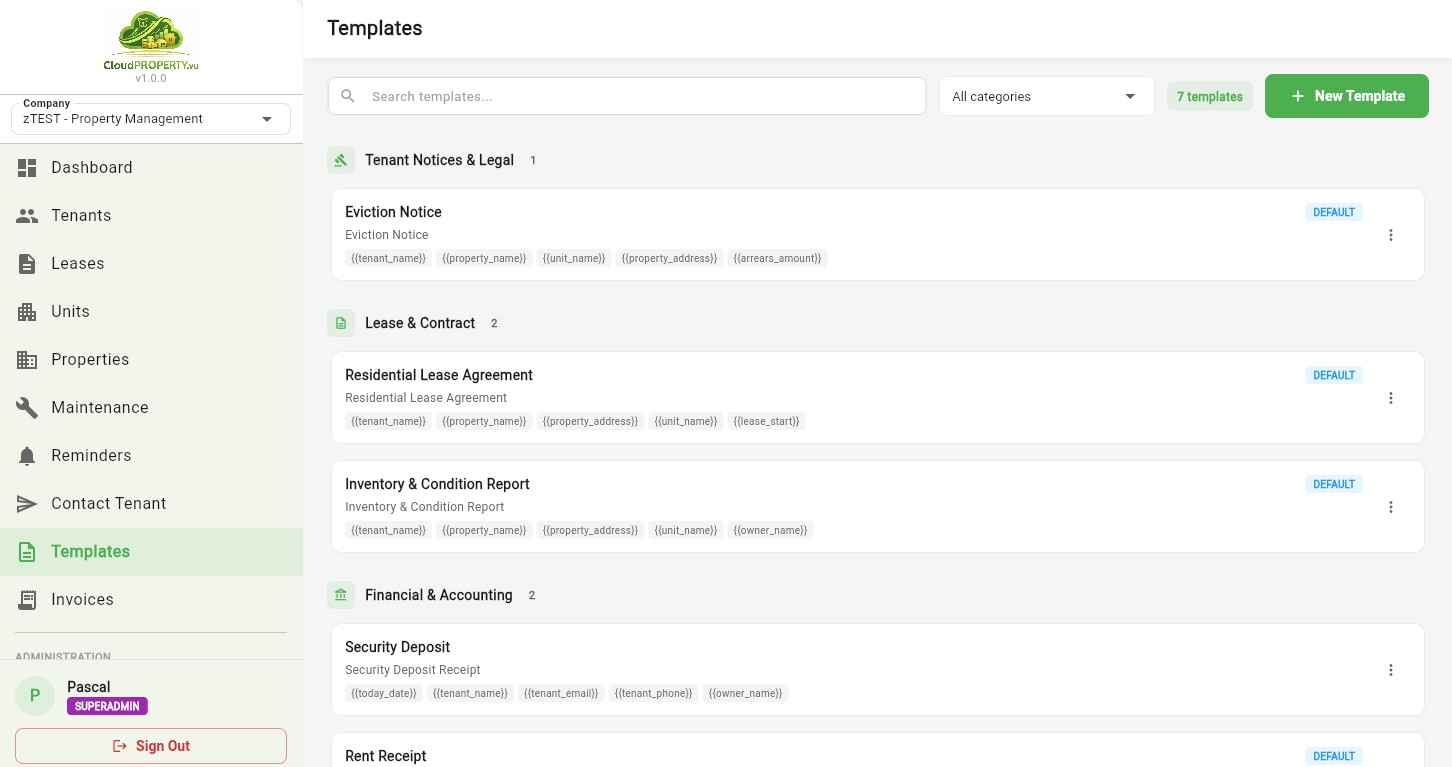Open the Invoices sidebar page
Viewport: 1452px width, 767px height.
82,600
